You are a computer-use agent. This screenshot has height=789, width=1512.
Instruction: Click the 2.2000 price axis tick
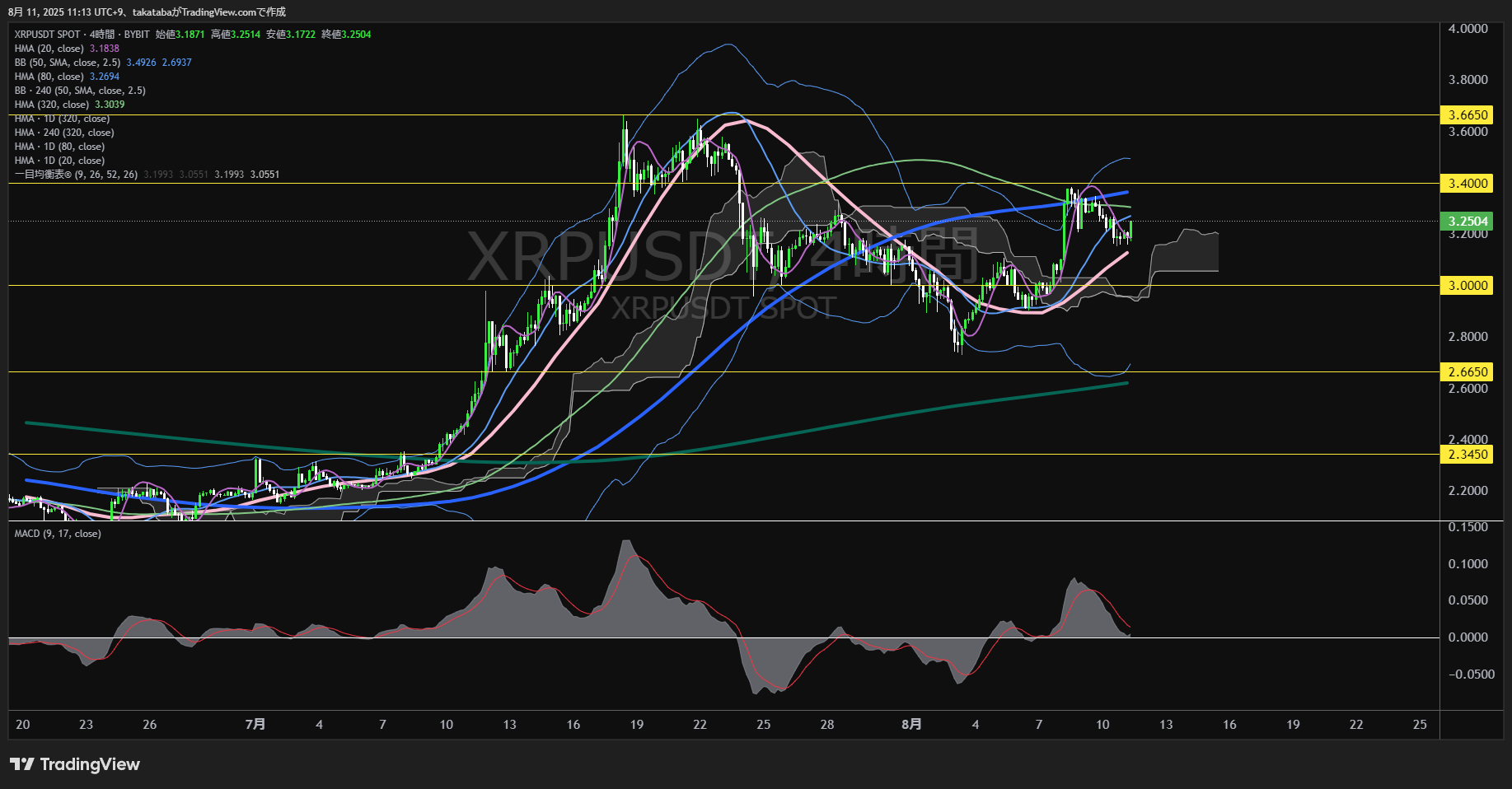[x=1468, y=491]
